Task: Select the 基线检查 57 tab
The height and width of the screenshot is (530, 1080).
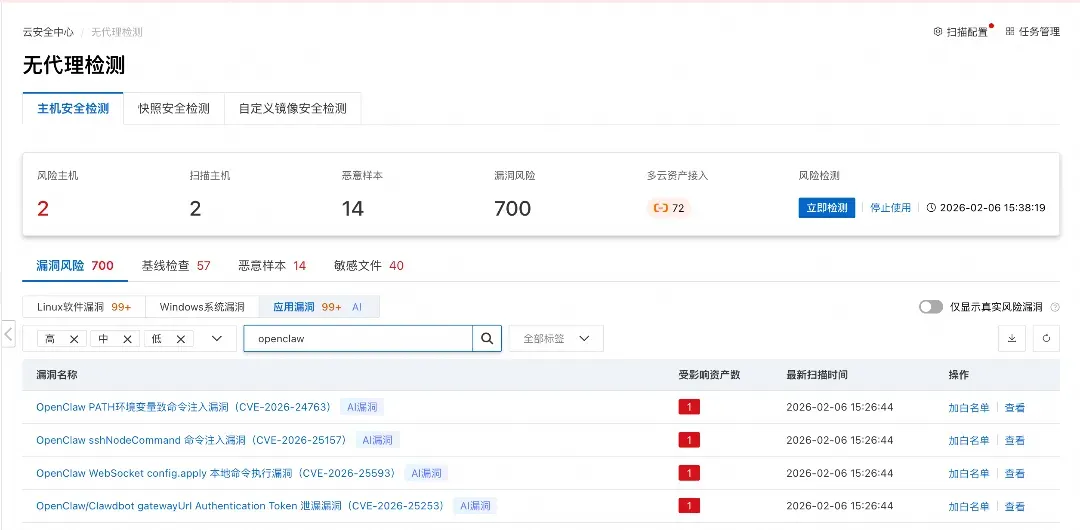Action: pyautogui.click(x=176, y=265)
